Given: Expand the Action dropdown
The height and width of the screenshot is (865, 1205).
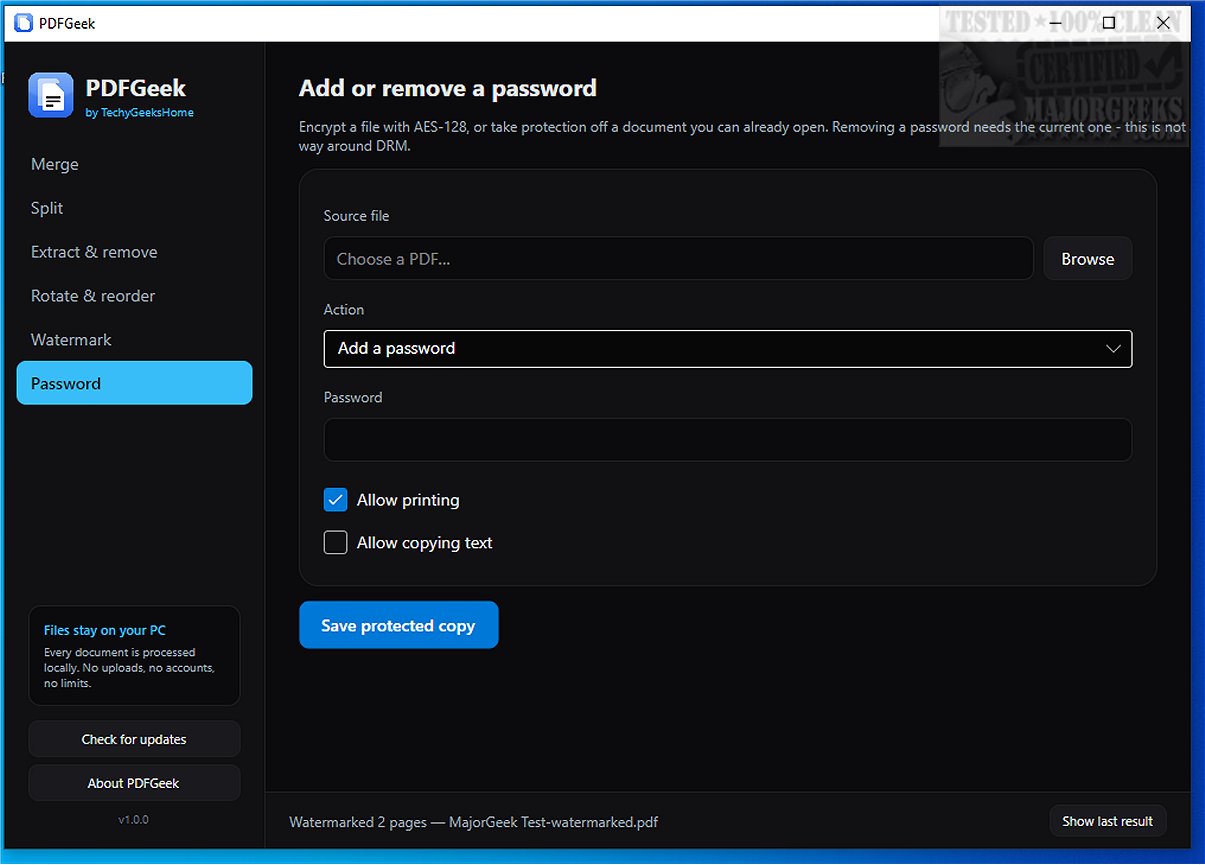Looking at the screenshot, I should tap(728, 349).
